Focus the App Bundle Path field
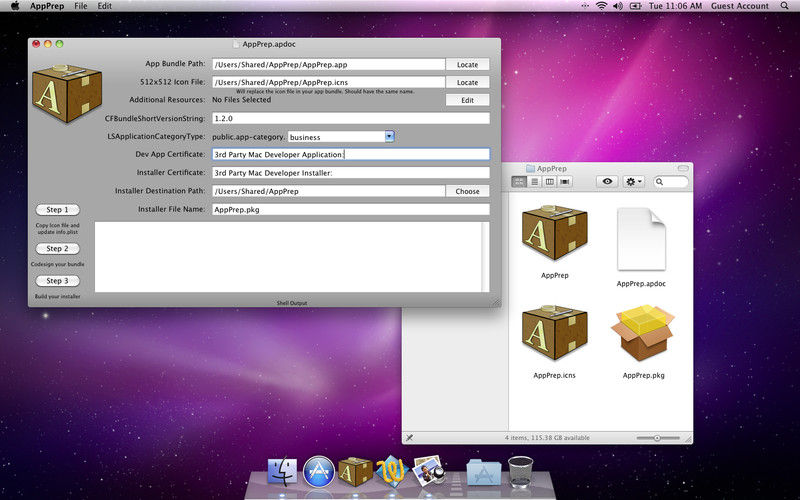This screenshot has width=800, height=500. click(329, 64)
